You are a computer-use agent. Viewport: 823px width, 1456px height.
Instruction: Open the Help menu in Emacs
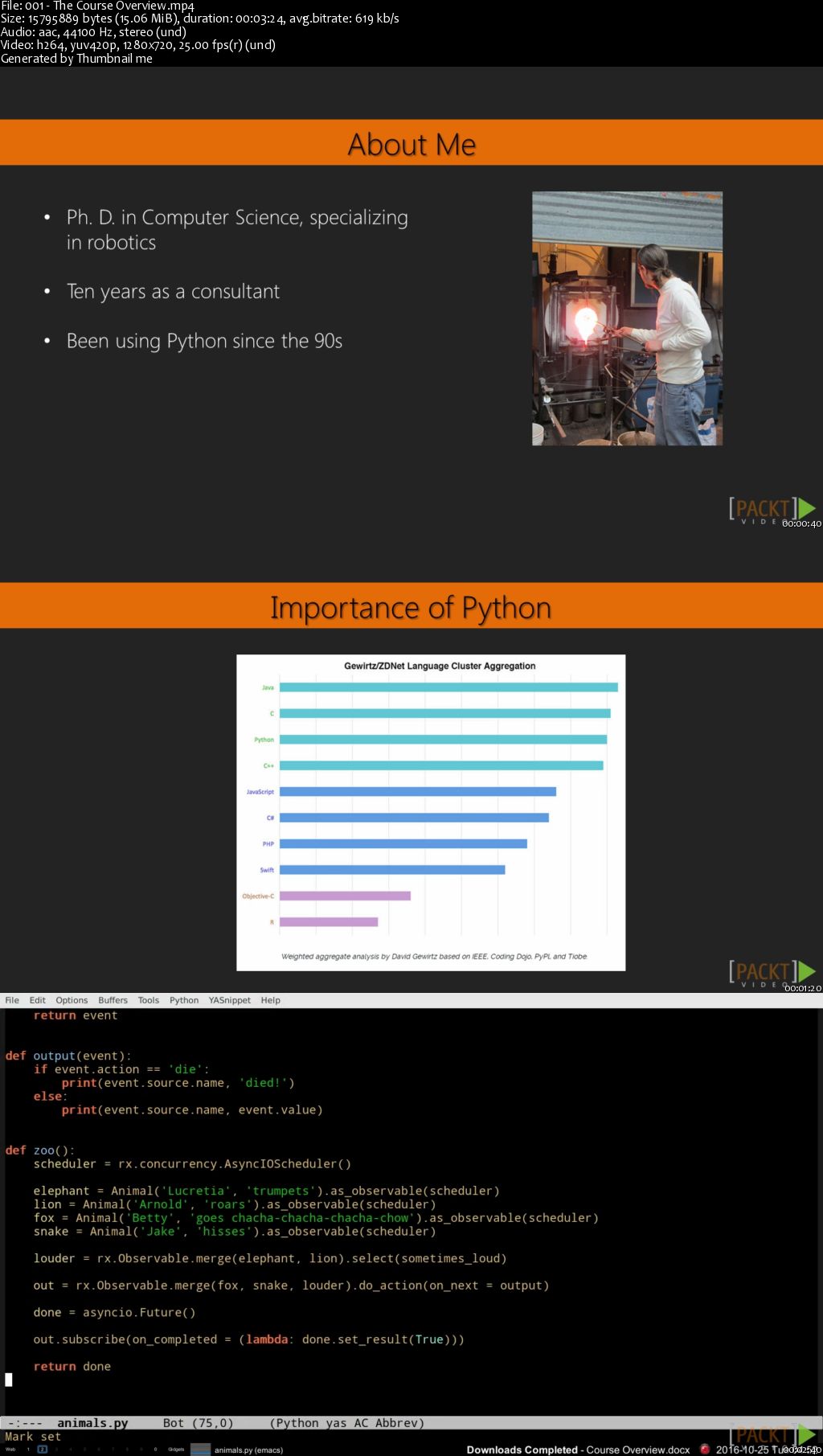point(271,1000)
